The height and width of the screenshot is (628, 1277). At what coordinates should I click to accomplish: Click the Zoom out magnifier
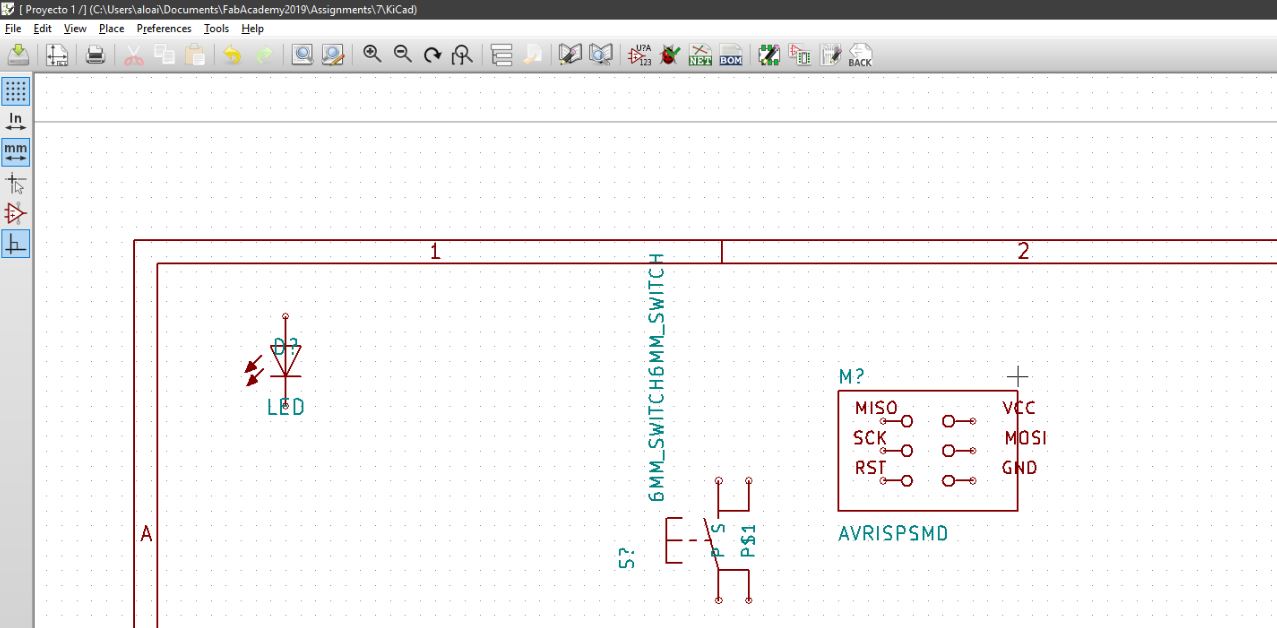(x=402, y=55)
